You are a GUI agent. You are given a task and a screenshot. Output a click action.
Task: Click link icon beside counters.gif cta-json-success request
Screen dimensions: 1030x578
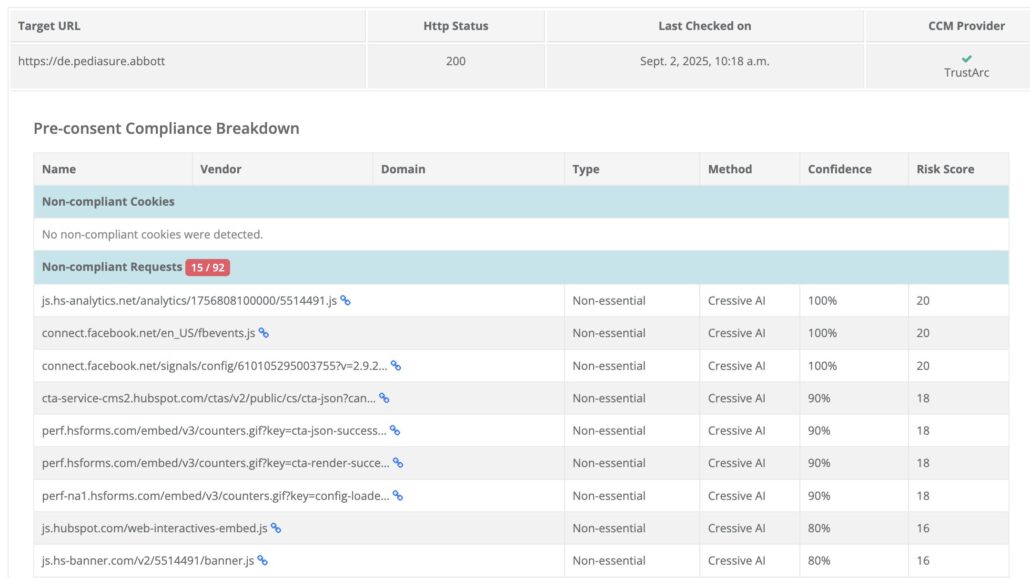pos(395,431)
